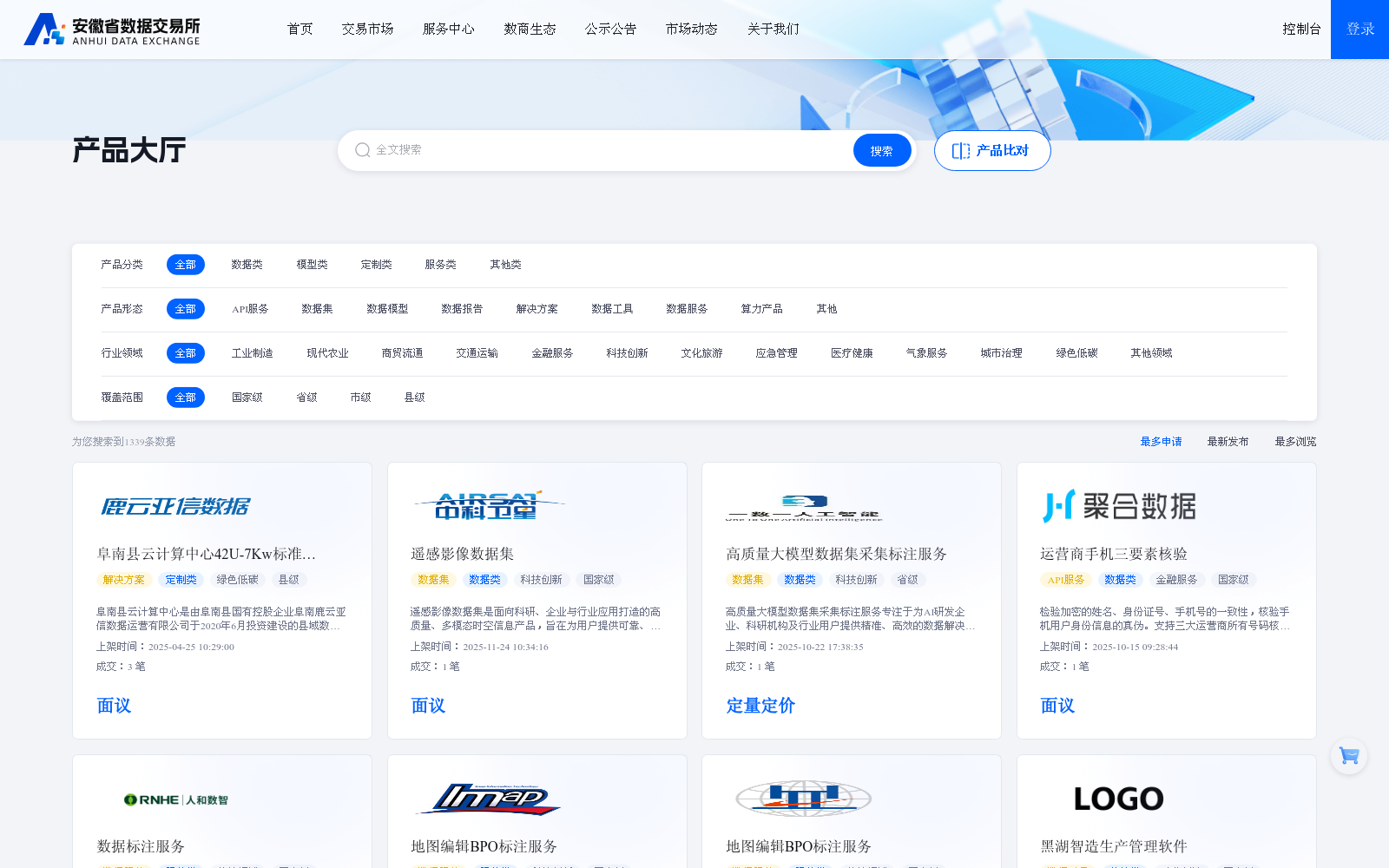1389x868 pixels.
Task: Filter product form by API服务
Action: tap(250, 309)
